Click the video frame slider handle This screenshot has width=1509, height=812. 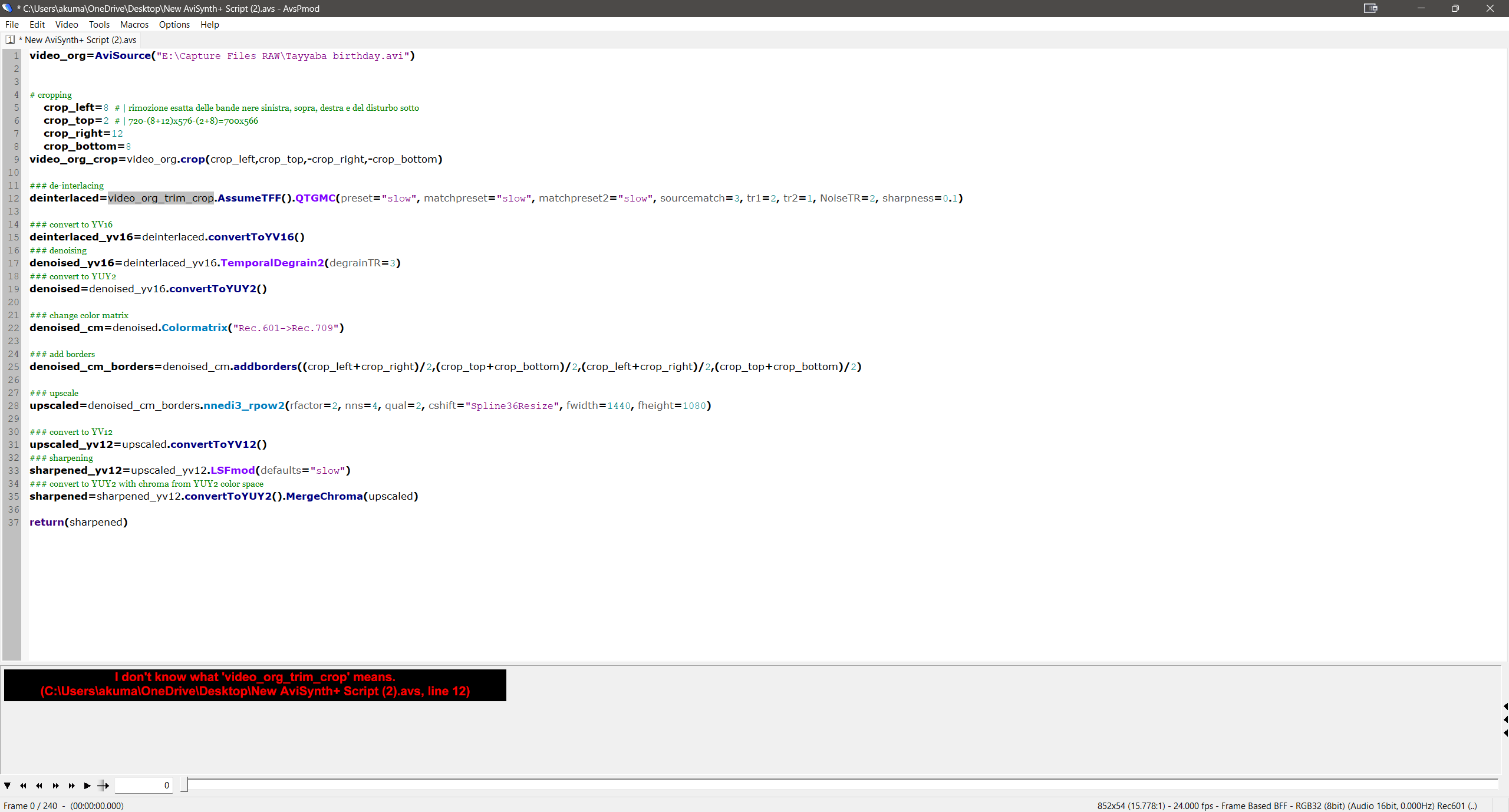coord(184,784)
